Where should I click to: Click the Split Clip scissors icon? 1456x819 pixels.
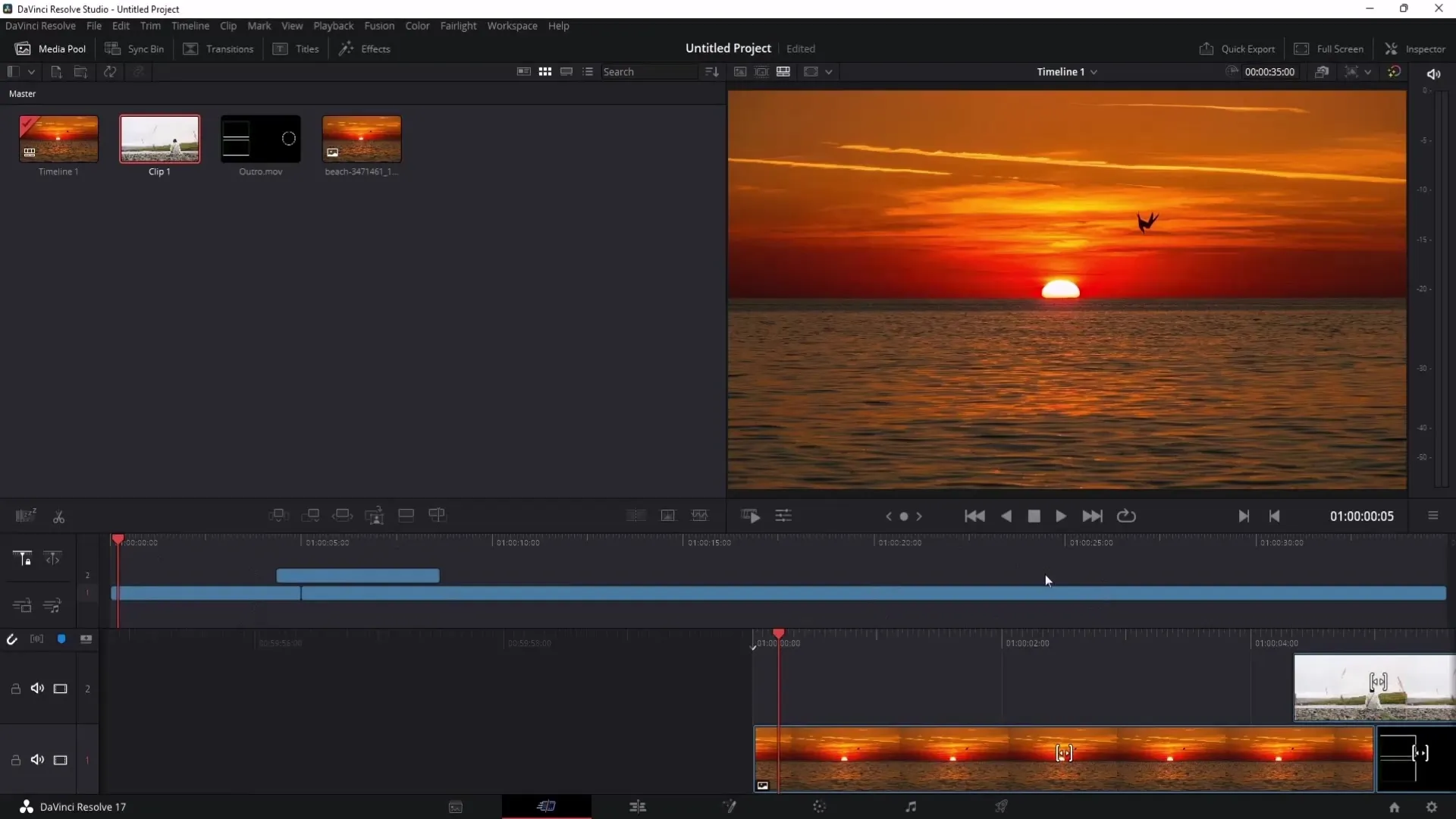click(58, 516)
